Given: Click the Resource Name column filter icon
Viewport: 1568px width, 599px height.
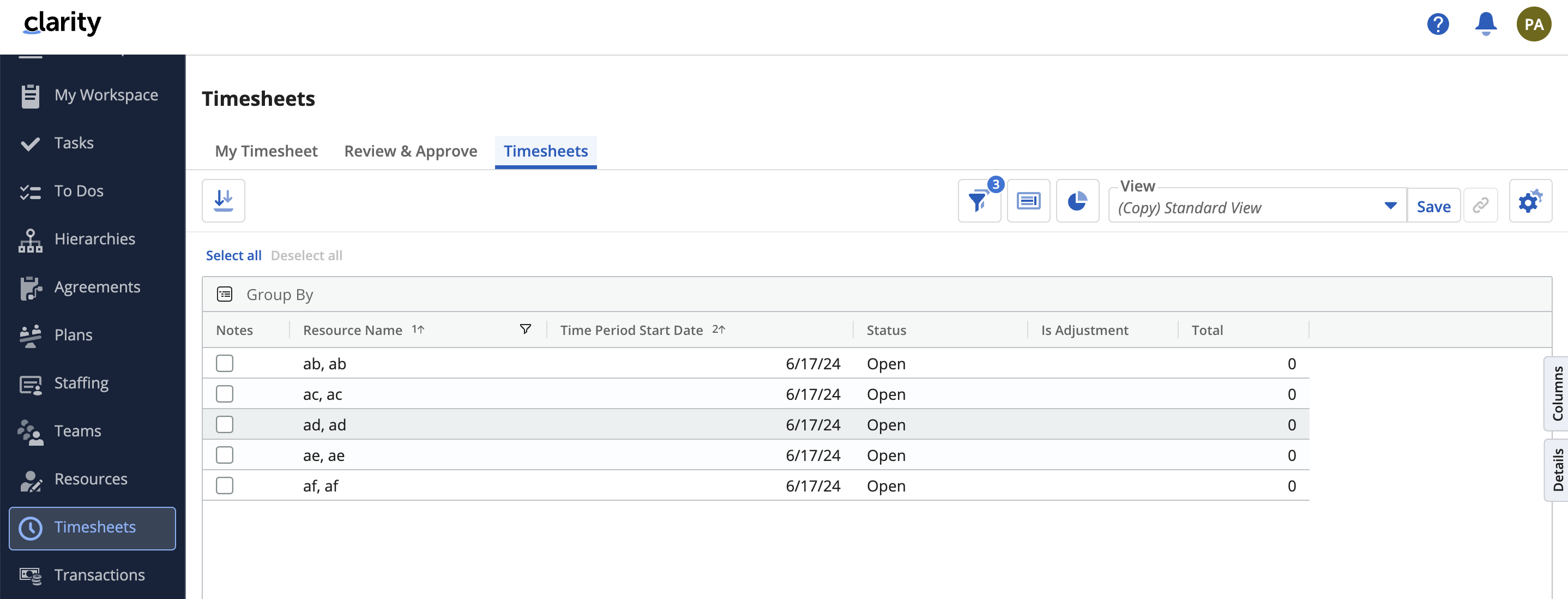Looking at the screenshot, I should pos(524,330).
